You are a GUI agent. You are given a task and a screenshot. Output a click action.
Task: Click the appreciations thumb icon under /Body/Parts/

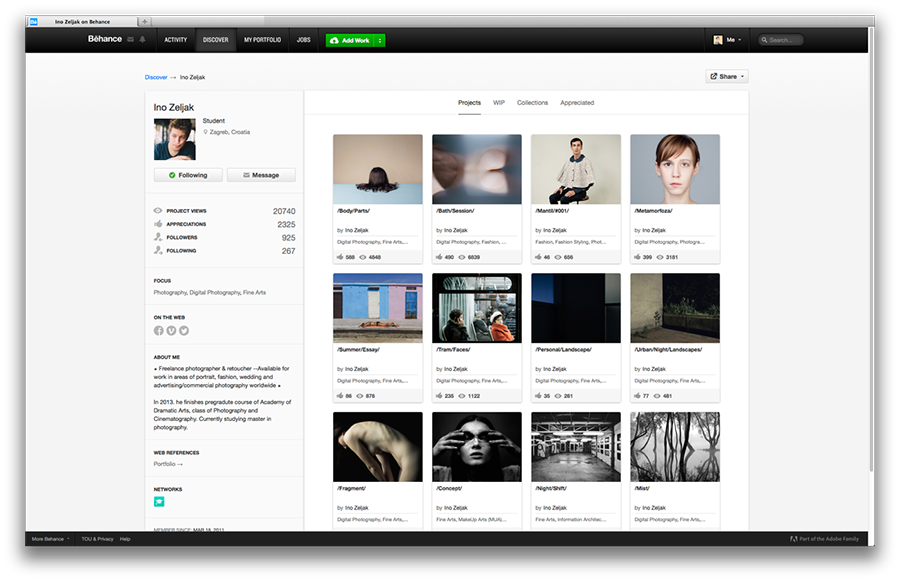coord(340,257)
